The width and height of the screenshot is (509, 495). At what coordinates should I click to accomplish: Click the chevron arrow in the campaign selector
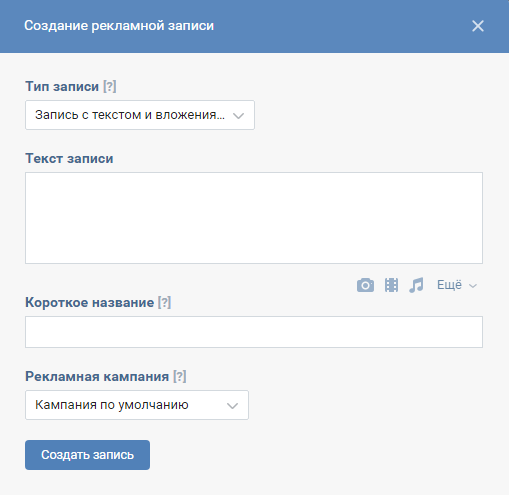(x=232, y=406)
